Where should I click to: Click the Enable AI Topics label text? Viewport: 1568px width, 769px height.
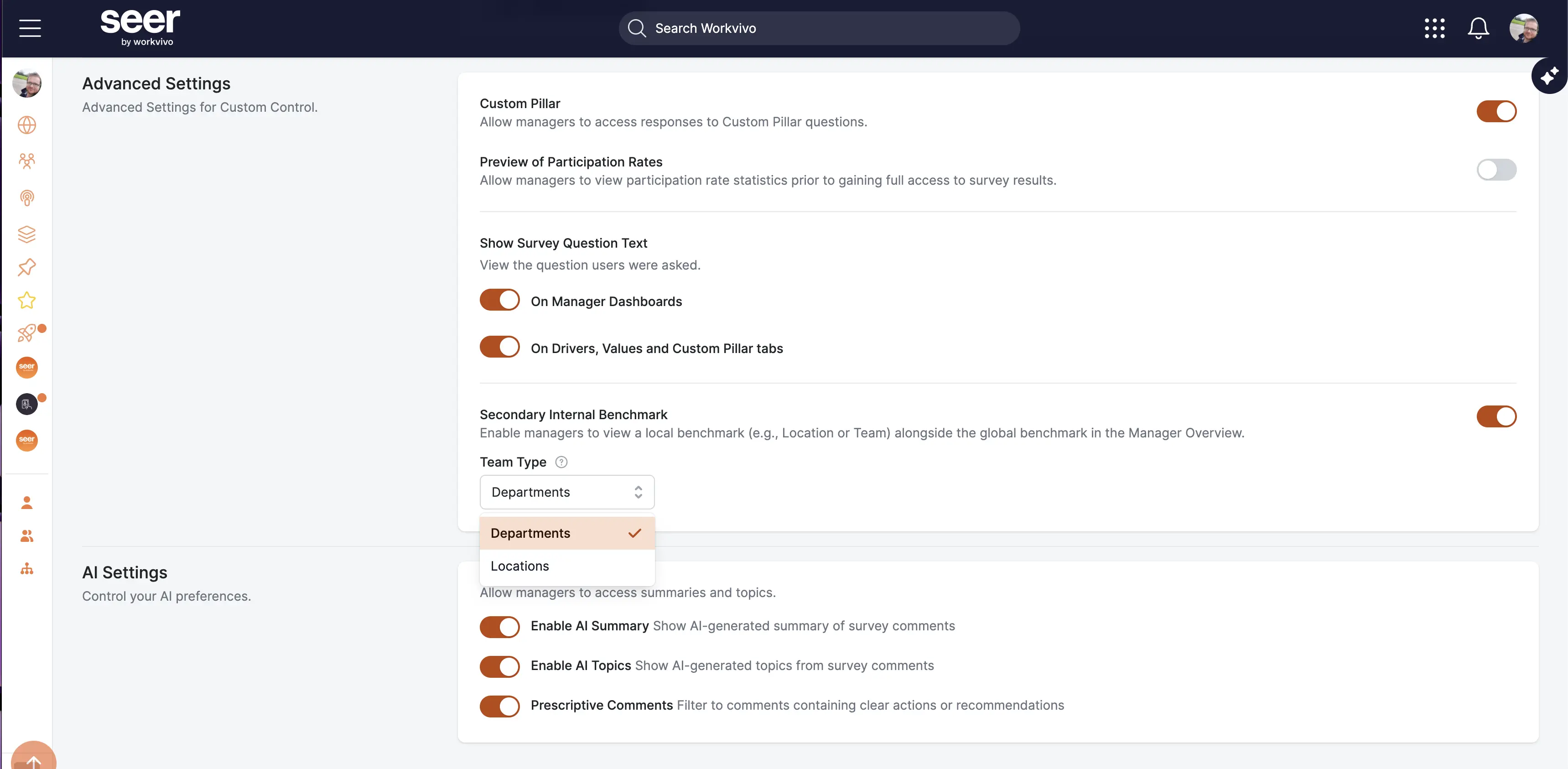[581, 666]
